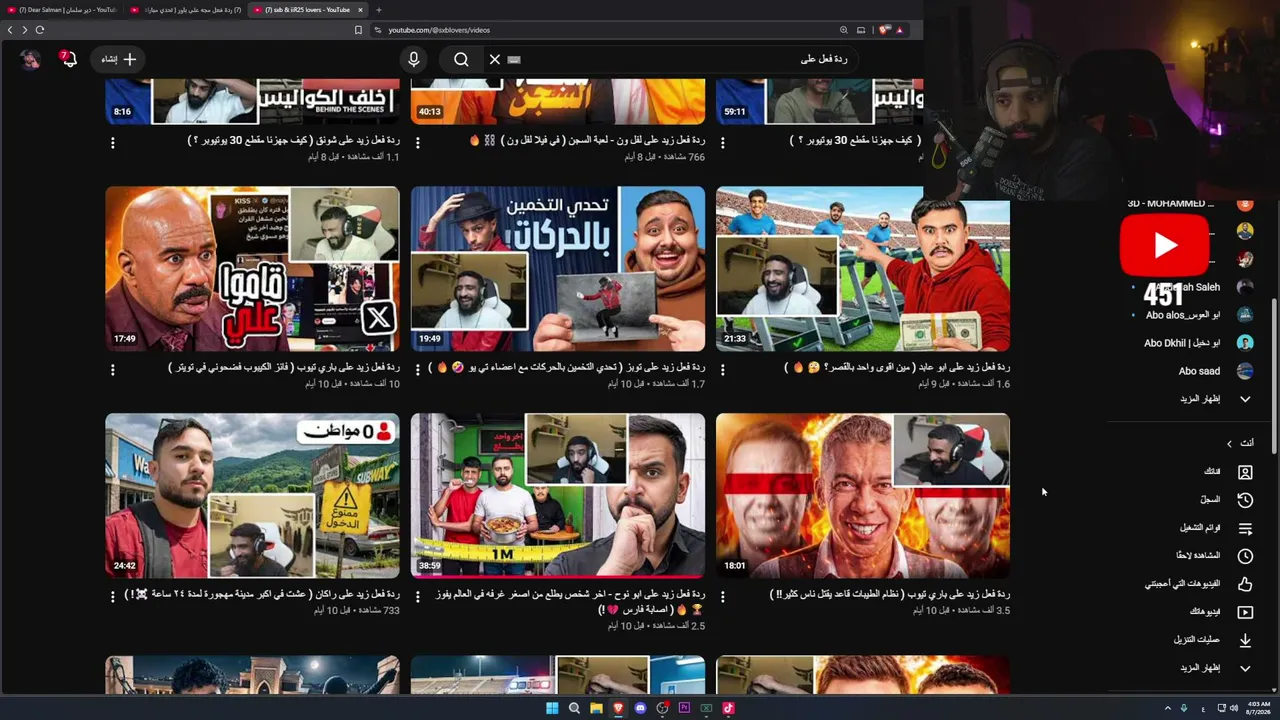Open Adobe Premiere Pro from the taskbar
Screen dimensions: 1280x720
tap(684, 708)
